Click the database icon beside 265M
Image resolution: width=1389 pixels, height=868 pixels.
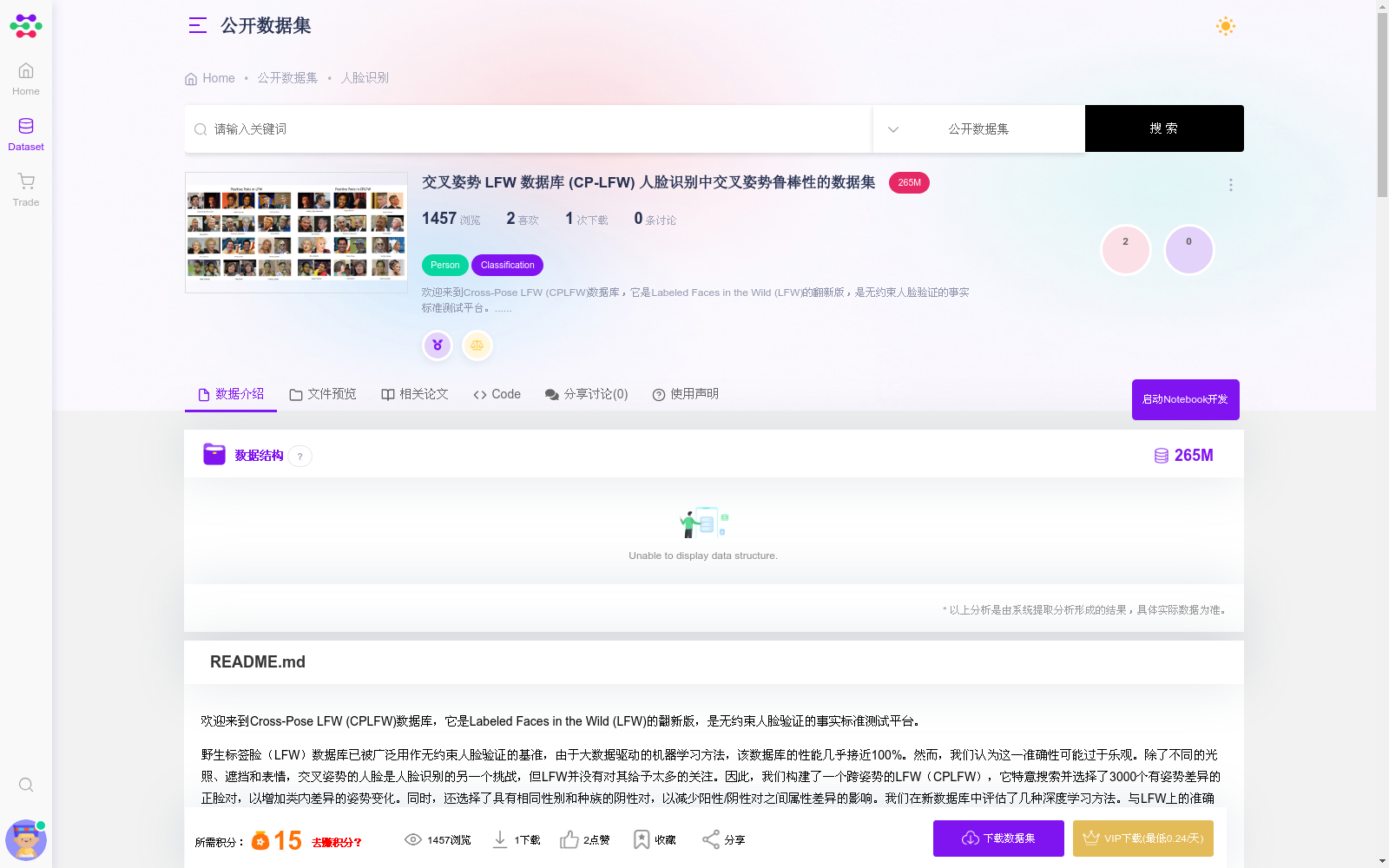[x=1161, y=456]
